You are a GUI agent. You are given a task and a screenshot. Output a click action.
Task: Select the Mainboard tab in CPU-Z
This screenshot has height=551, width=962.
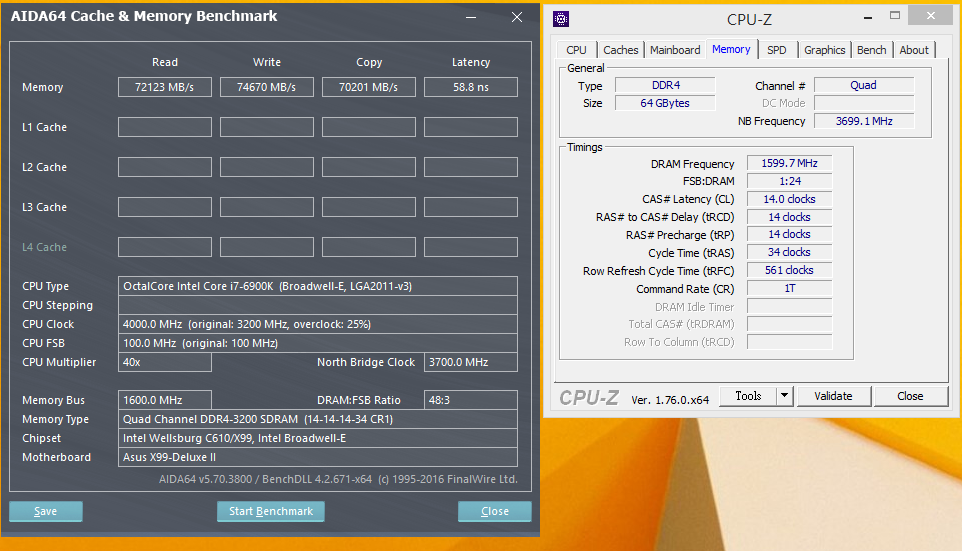(x=675, y=50)
